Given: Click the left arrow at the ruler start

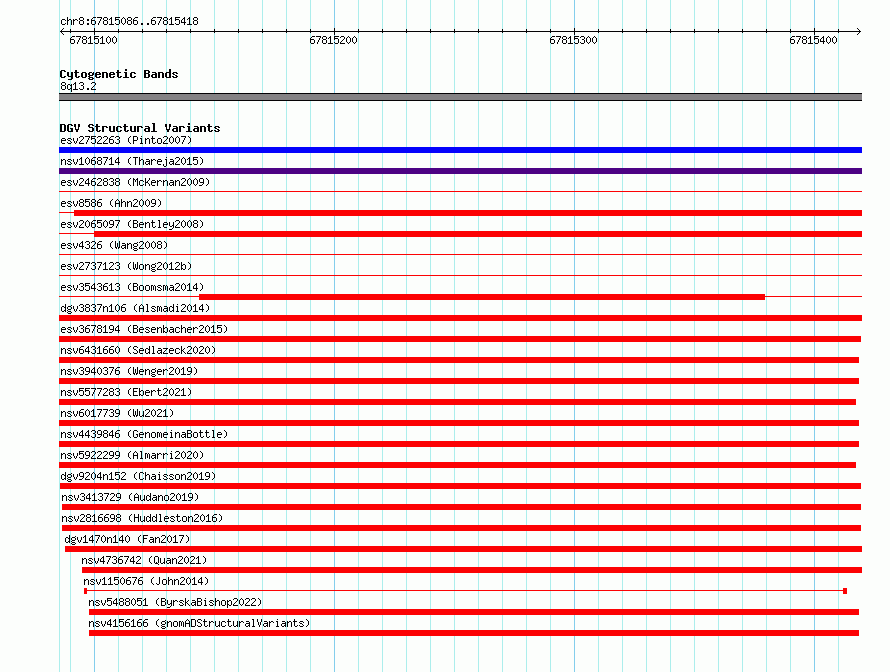Looking at the screenshot, I should click(63, 31).
